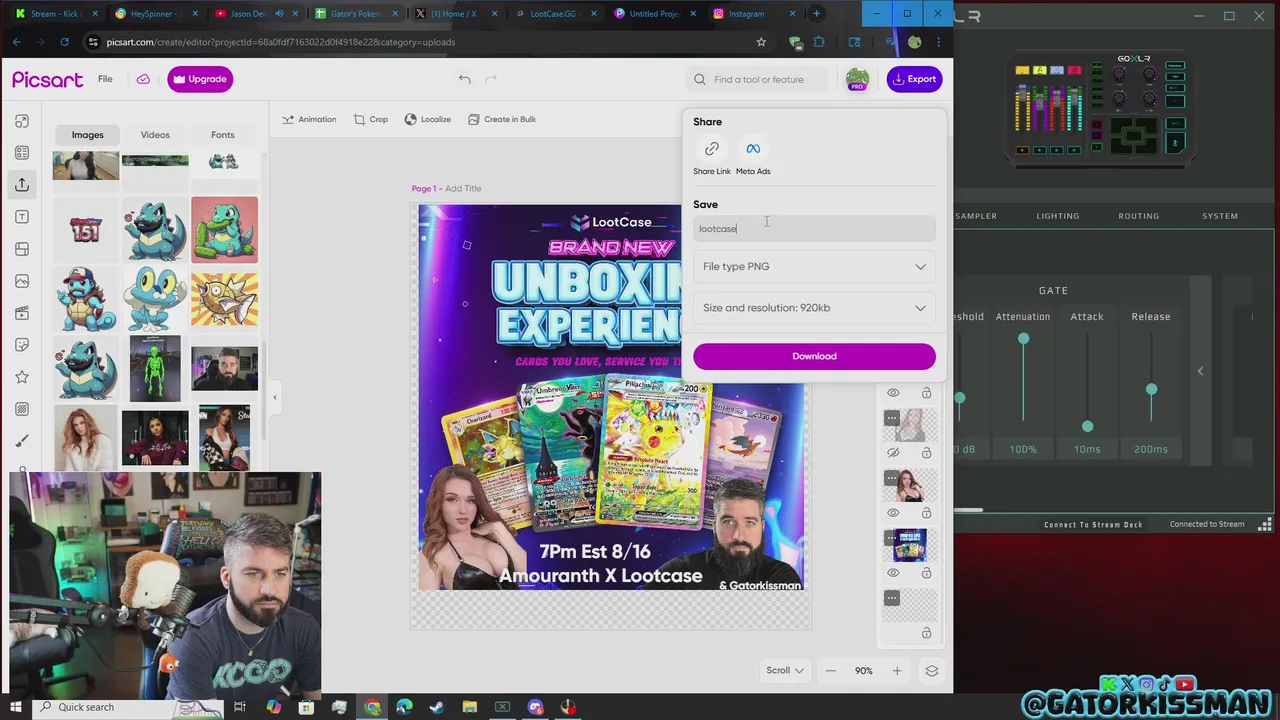This screenshot has height=720, width=1280.
Task: Zoom in with the plus button
Action: pos(897,671)
